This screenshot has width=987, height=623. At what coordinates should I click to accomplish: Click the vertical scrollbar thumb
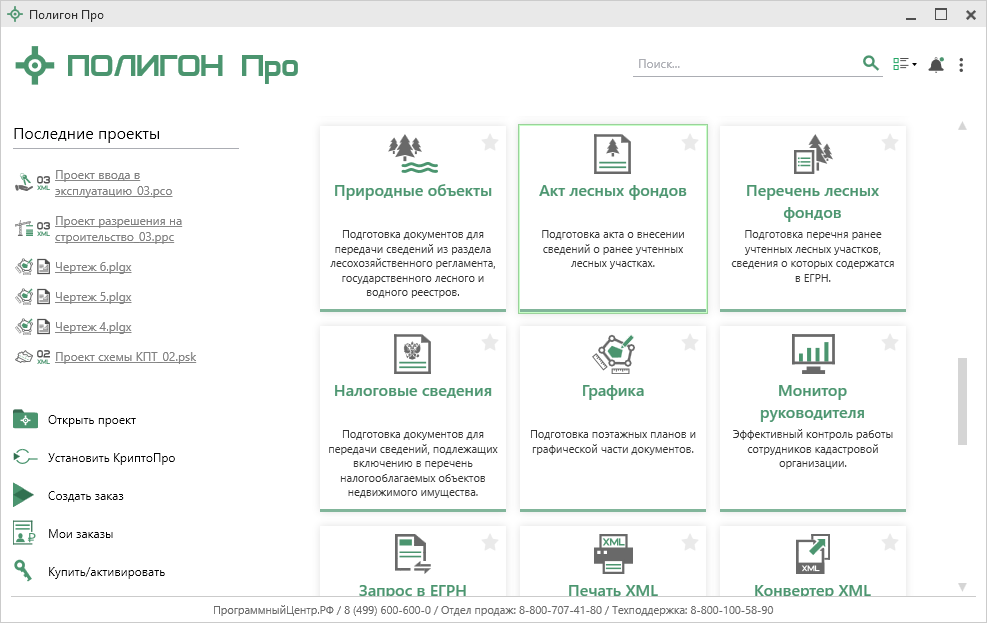(x=962, y=400)
